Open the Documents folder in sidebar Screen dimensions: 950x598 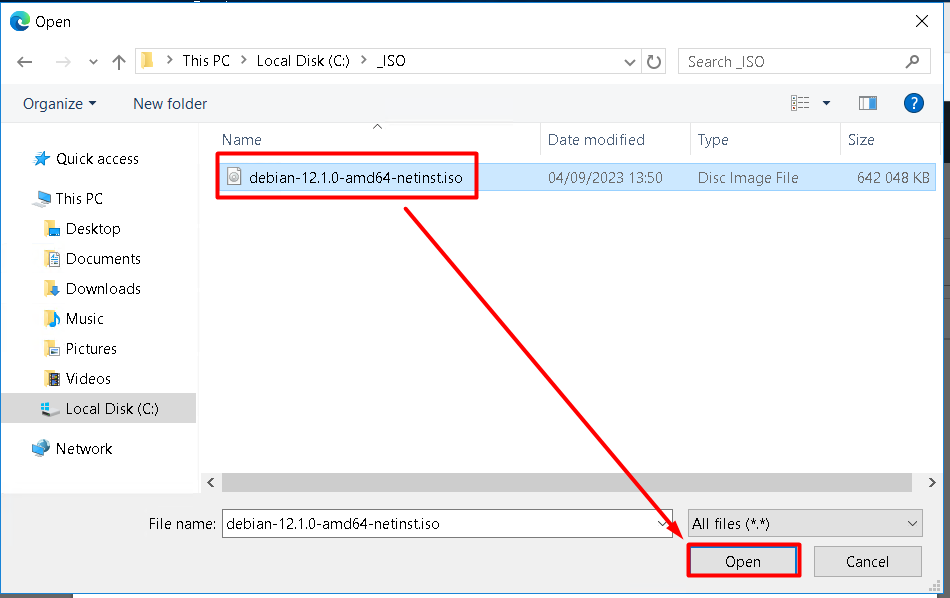103,259
